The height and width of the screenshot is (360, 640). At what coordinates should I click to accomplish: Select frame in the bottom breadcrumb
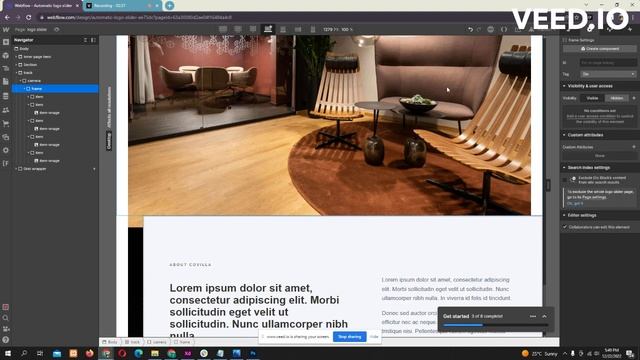tap(182, 342)
